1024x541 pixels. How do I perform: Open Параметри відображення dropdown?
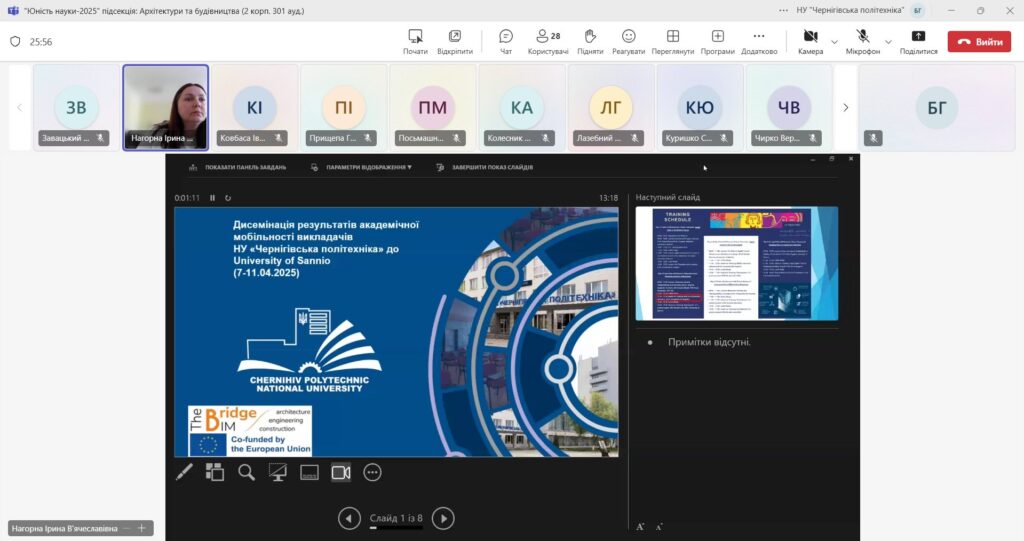(361, 167)
